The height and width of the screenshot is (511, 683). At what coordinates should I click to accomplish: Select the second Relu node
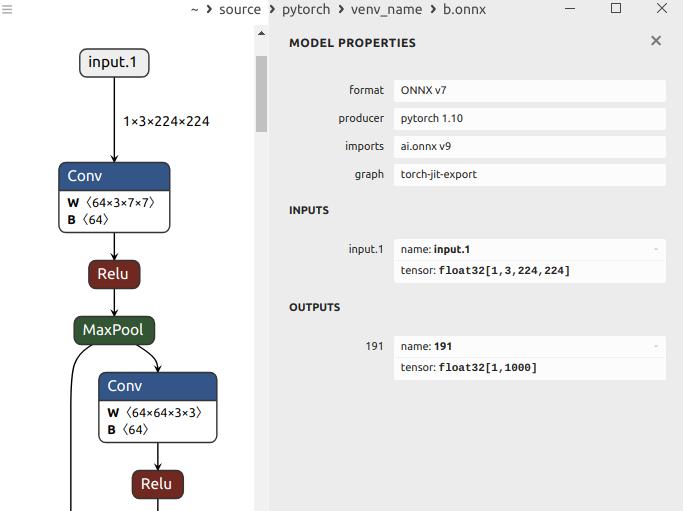[x=157, y=484]
